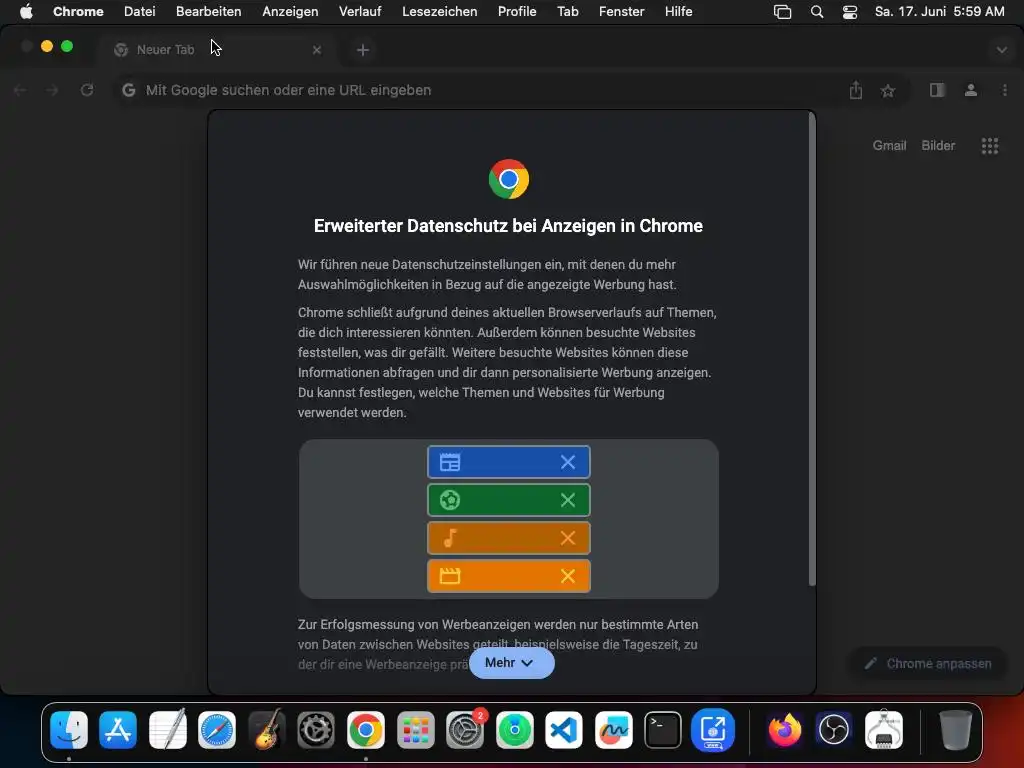This screenshot has width=1024, height=768.
Task: Open the Lesezeichen menu
Action: [440, 11]
